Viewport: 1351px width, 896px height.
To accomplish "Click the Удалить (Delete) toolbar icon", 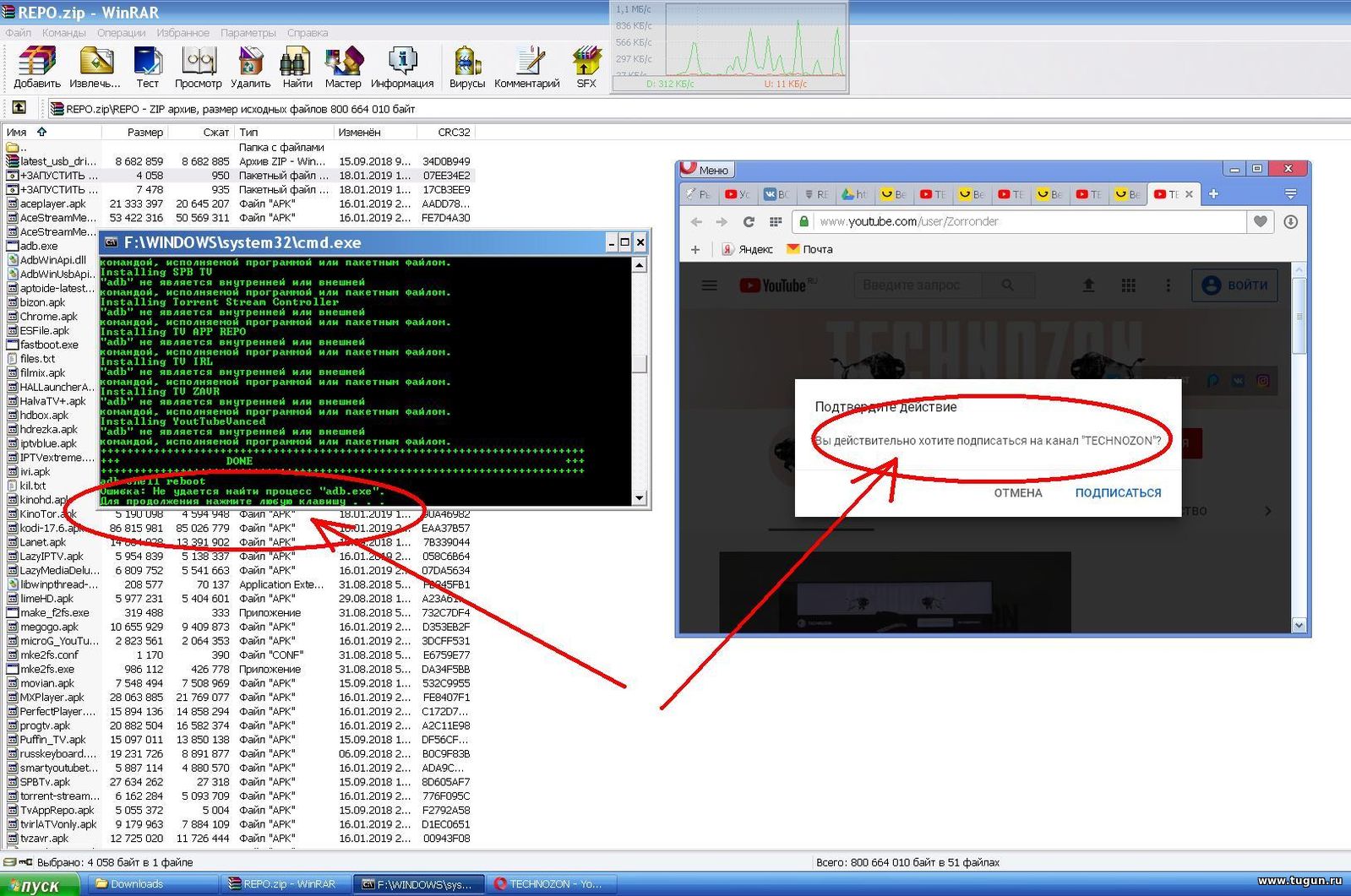I will tap(250, 68).
